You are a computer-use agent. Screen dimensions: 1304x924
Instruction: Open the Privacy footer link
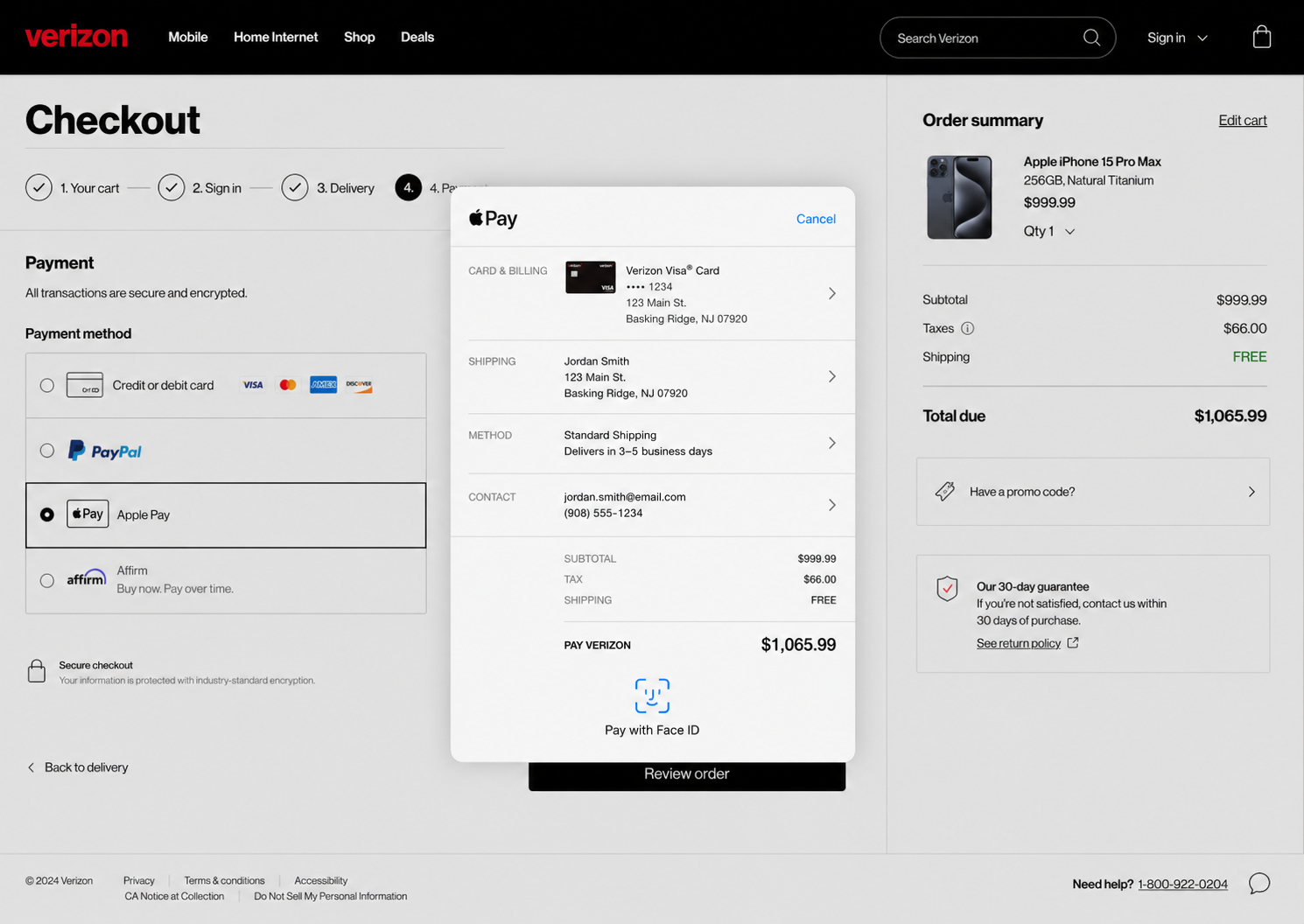tap(139, 880)
